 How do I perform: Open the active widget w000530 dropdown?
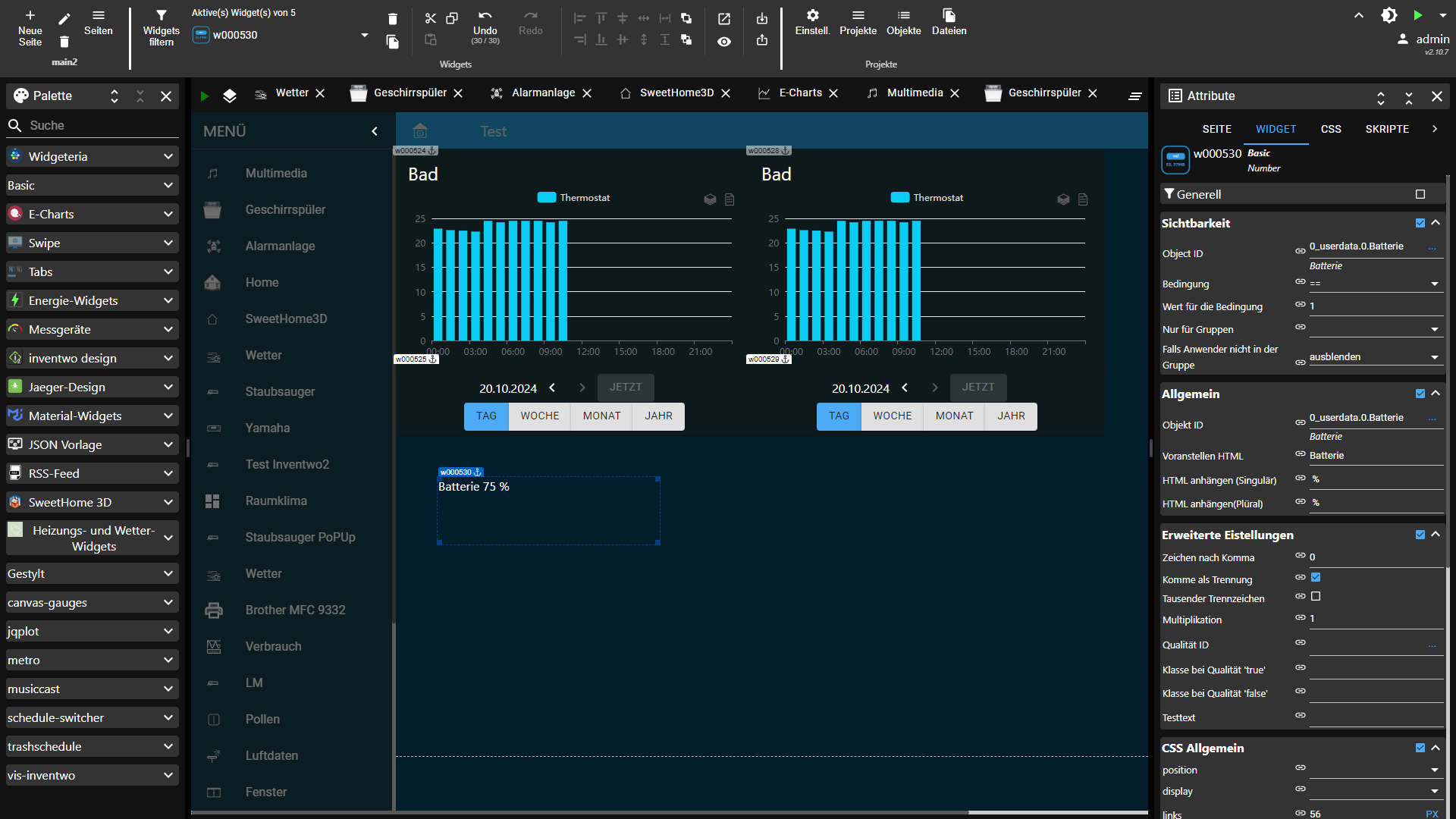[x=365, y=35]
